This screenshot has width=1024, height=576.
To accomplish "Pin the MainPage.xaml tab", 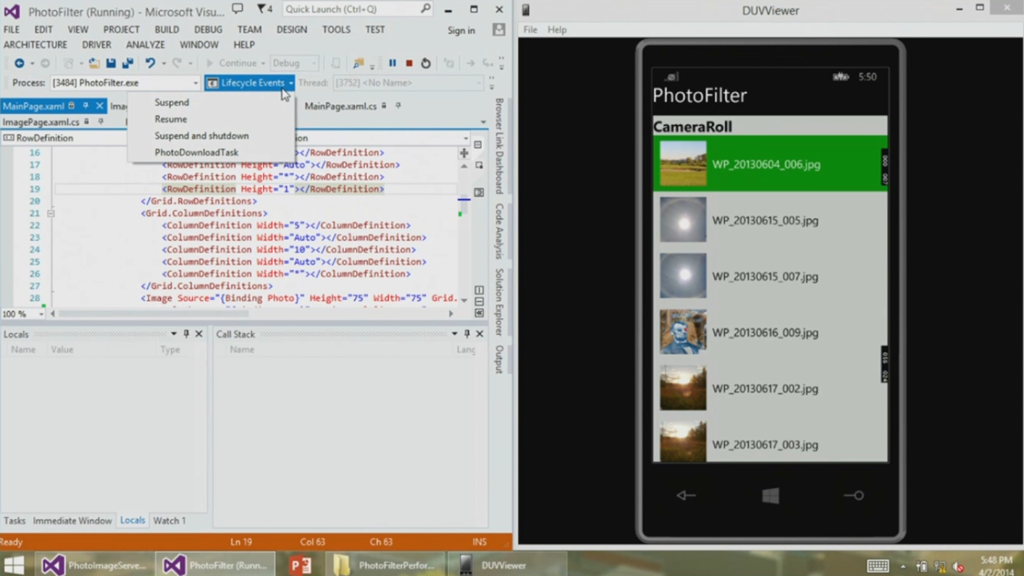I will pos(86,106).
